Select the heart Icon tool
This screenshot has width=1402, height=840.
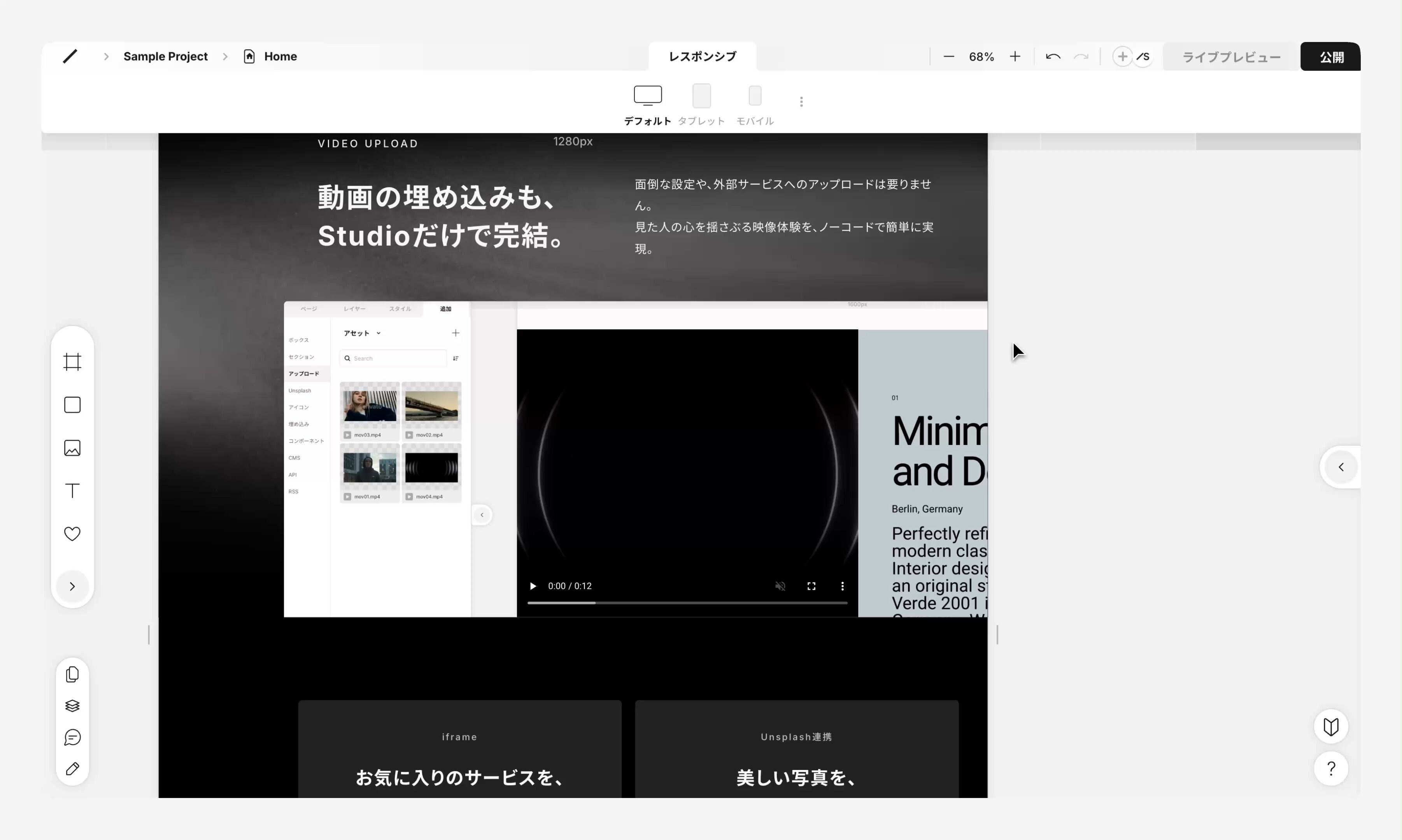coord(72,534)
